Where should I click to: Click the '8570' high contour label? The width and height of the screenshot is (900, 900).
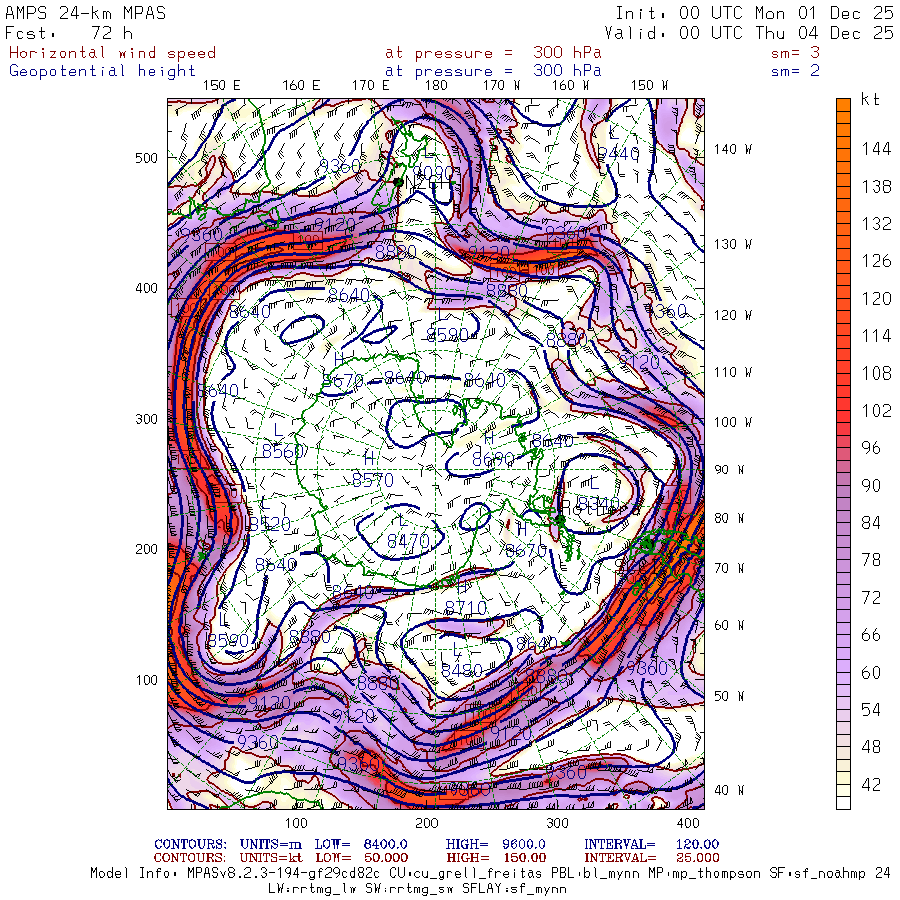tap(373, 480)
